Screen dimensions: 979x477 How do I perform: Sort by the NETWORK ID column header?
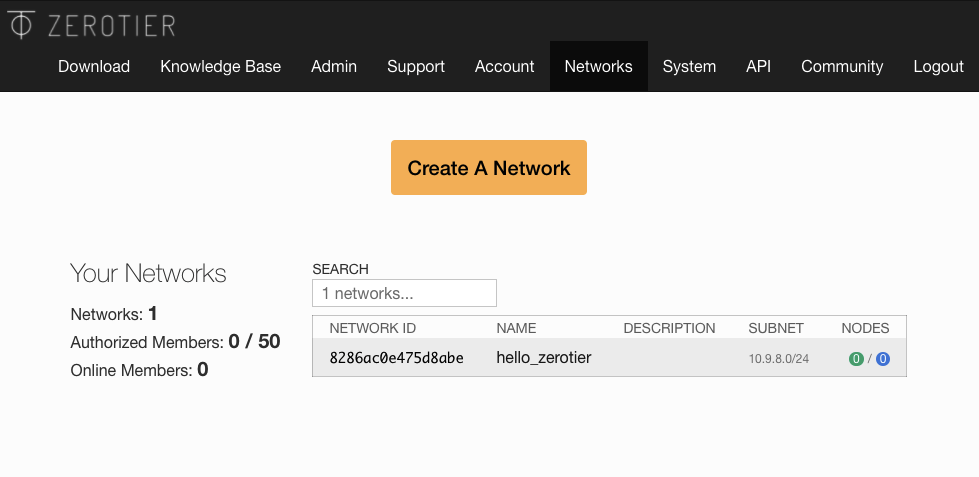(x=373, y=328)
